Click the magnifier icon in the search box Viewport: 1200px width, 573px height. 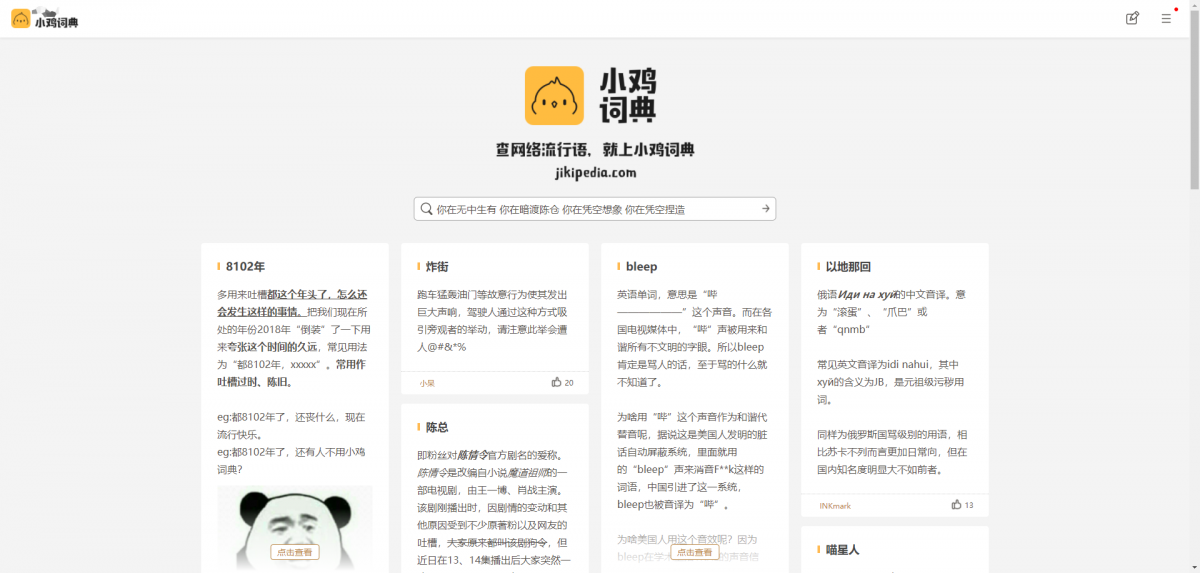pyautogui.click(x=426, y=209)
